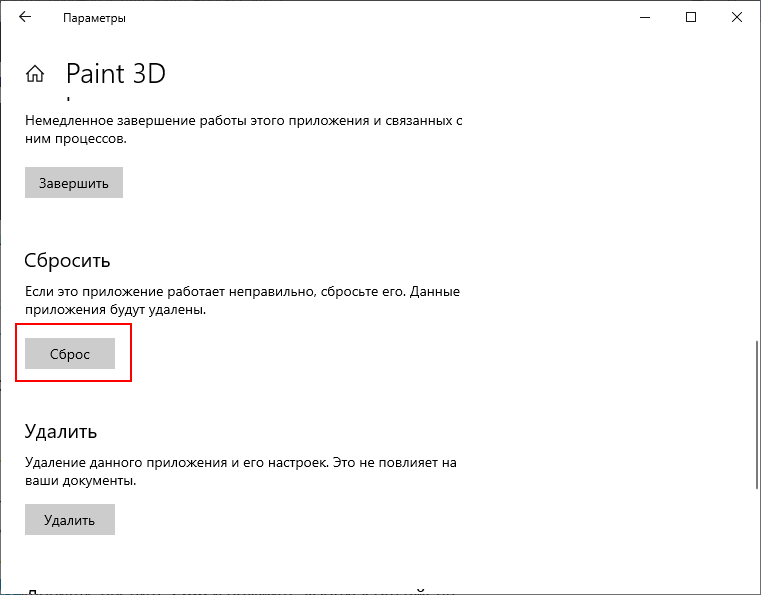Click the Сбросить section heading
The image size is (761, 595).
tap(67, 261)
